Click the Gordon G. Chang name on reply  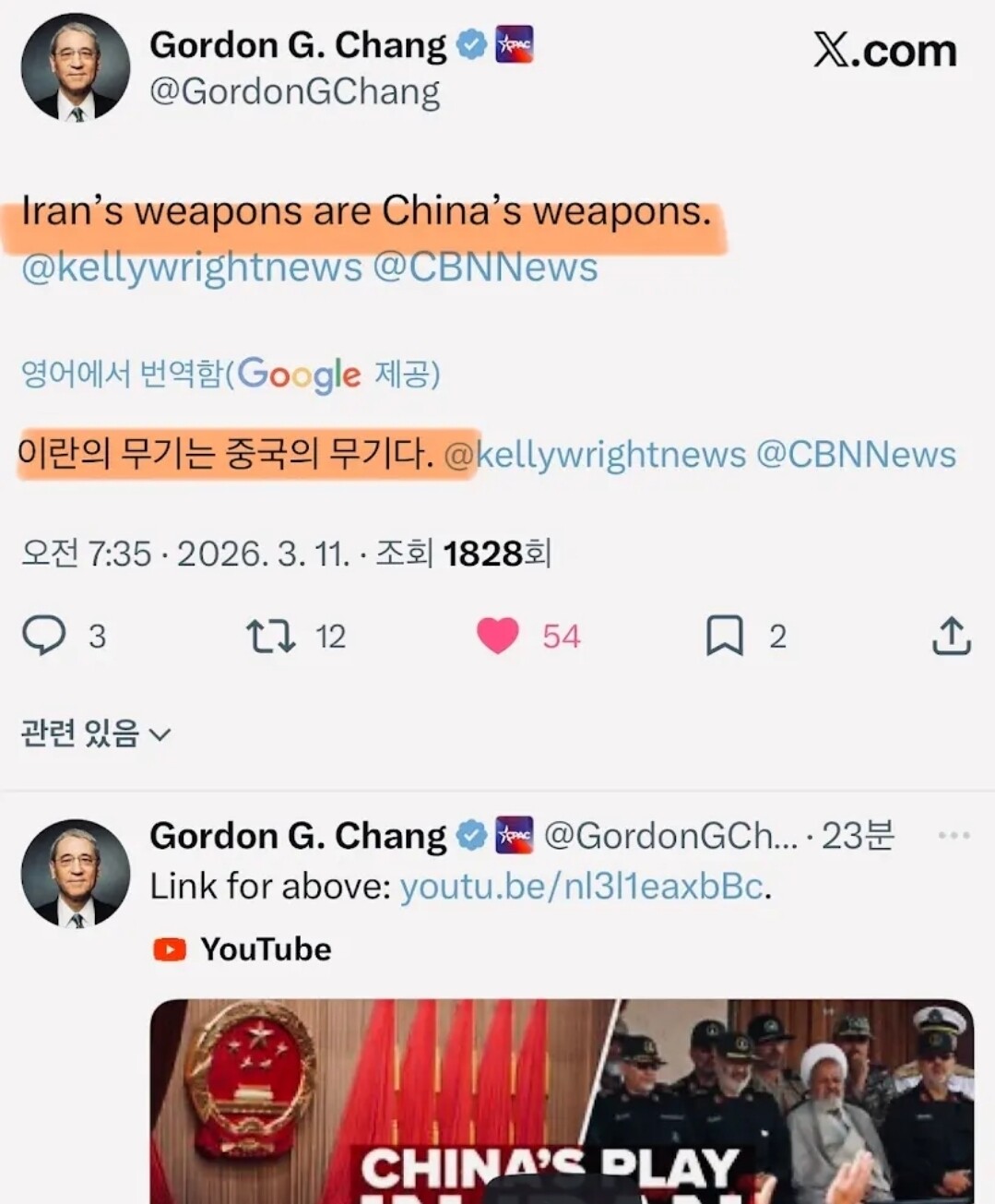pos(298,836)
